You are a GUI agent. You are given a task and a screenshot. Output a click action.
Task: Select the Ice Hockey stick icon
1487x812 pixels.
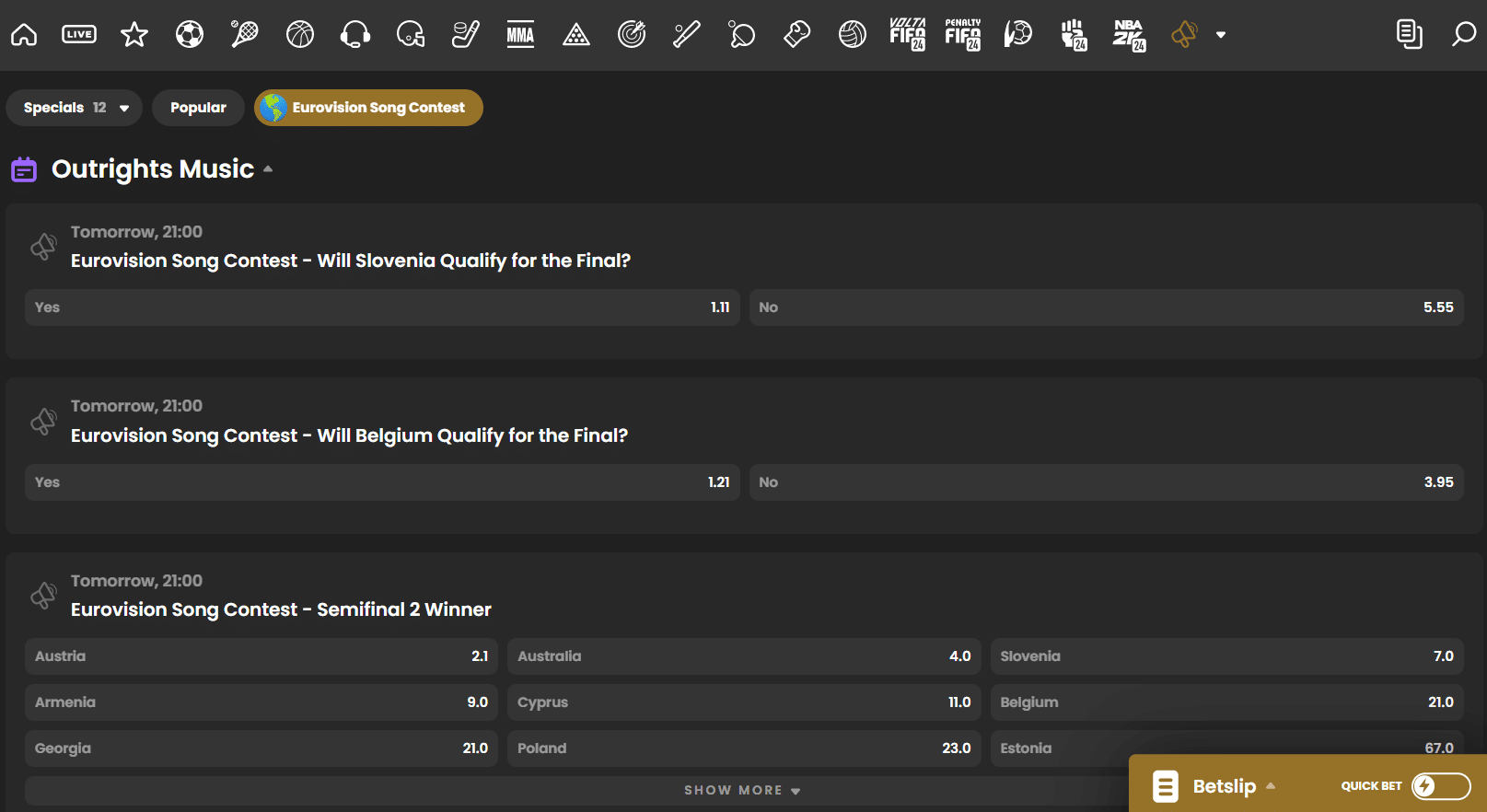point(466,35)
